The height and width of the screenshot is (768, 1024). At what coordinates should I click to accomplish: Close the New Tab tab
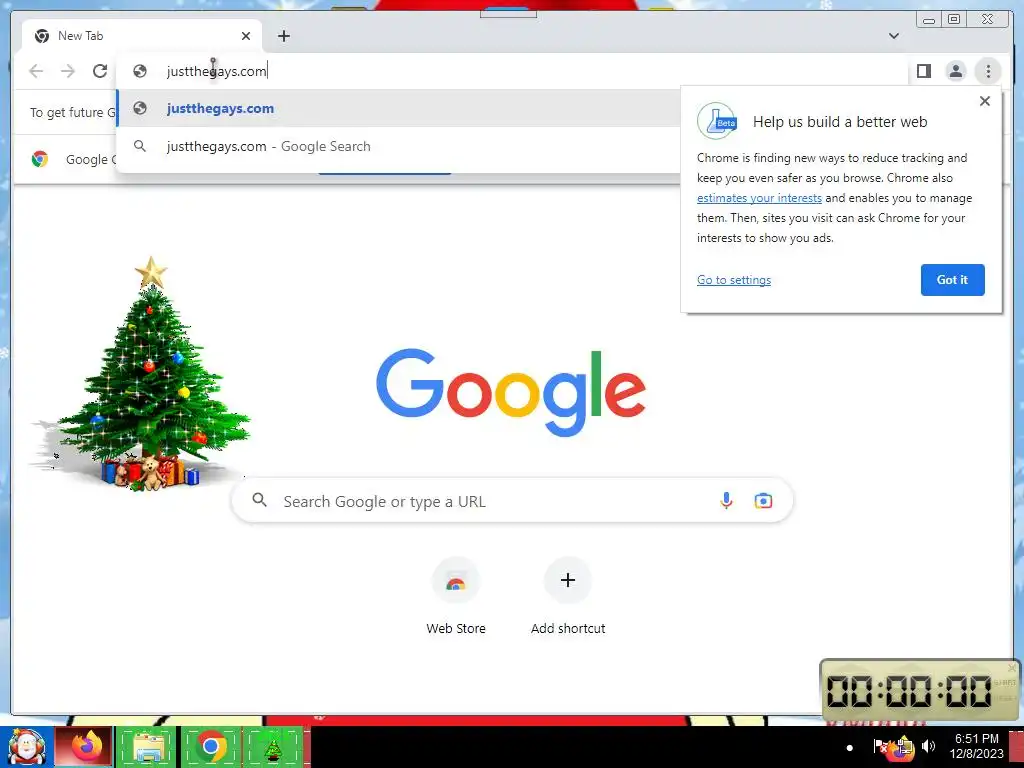coord(246,36)
